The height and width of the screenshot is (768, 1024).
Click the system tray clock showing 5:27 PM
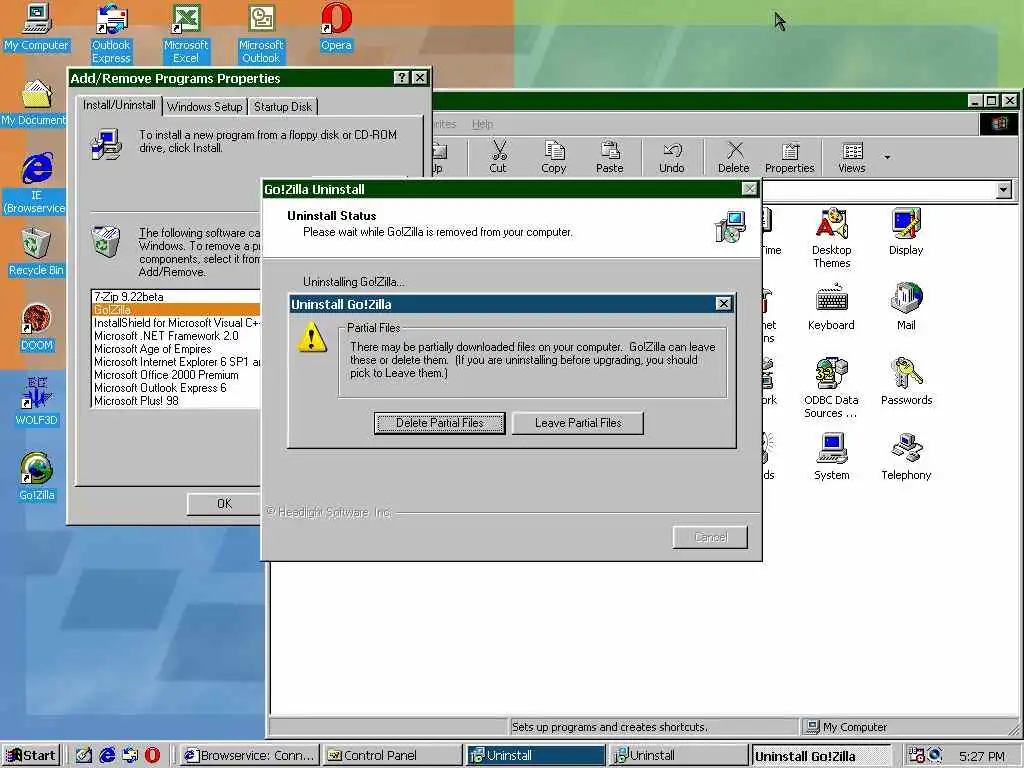(x=982, y=756)
